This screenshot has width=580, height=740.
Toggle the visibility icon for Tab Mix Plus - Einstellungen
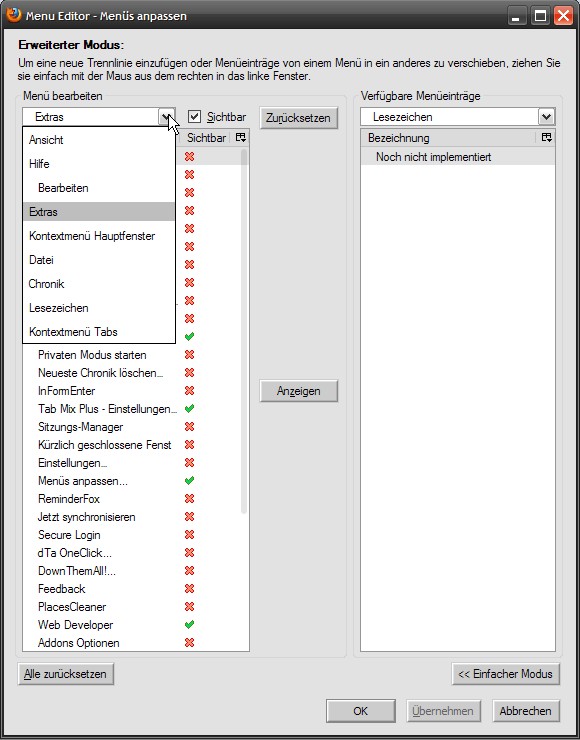click(x=189, y=409)
